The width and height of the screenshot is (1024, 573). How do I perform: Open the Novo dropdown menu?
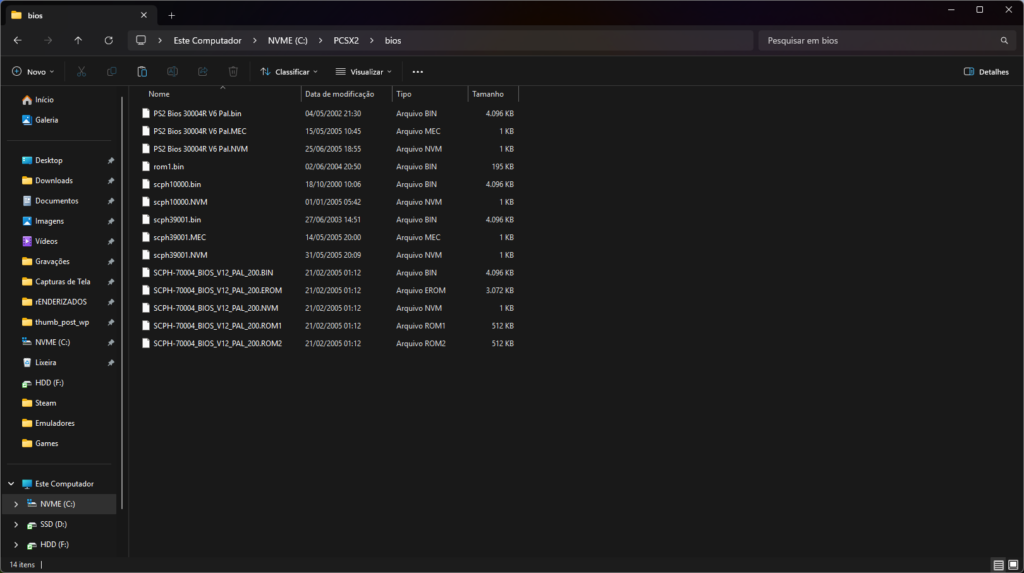click(x=33, y=72)
